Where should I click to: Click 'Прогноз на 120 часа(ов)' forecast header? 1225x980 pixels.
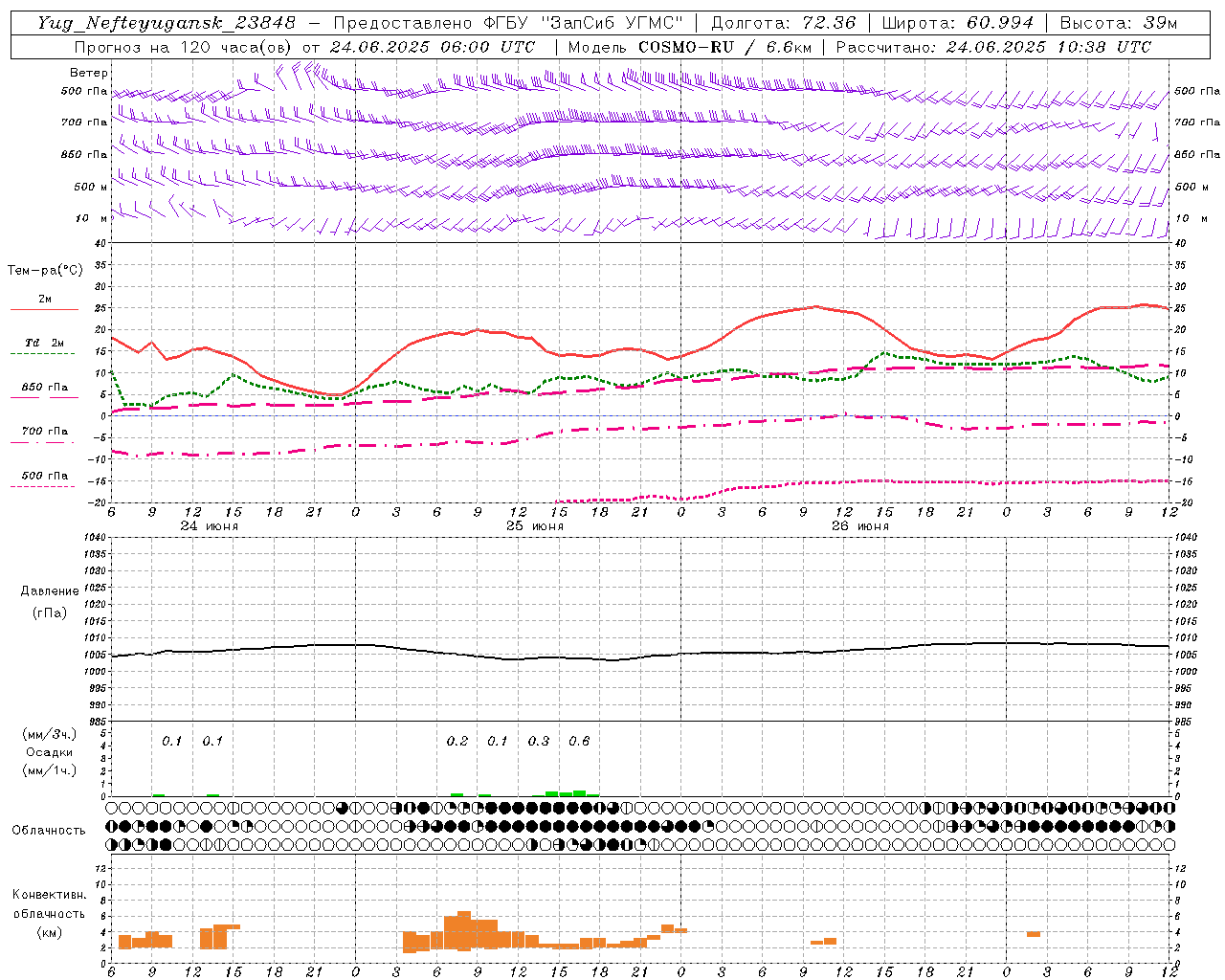184,47
